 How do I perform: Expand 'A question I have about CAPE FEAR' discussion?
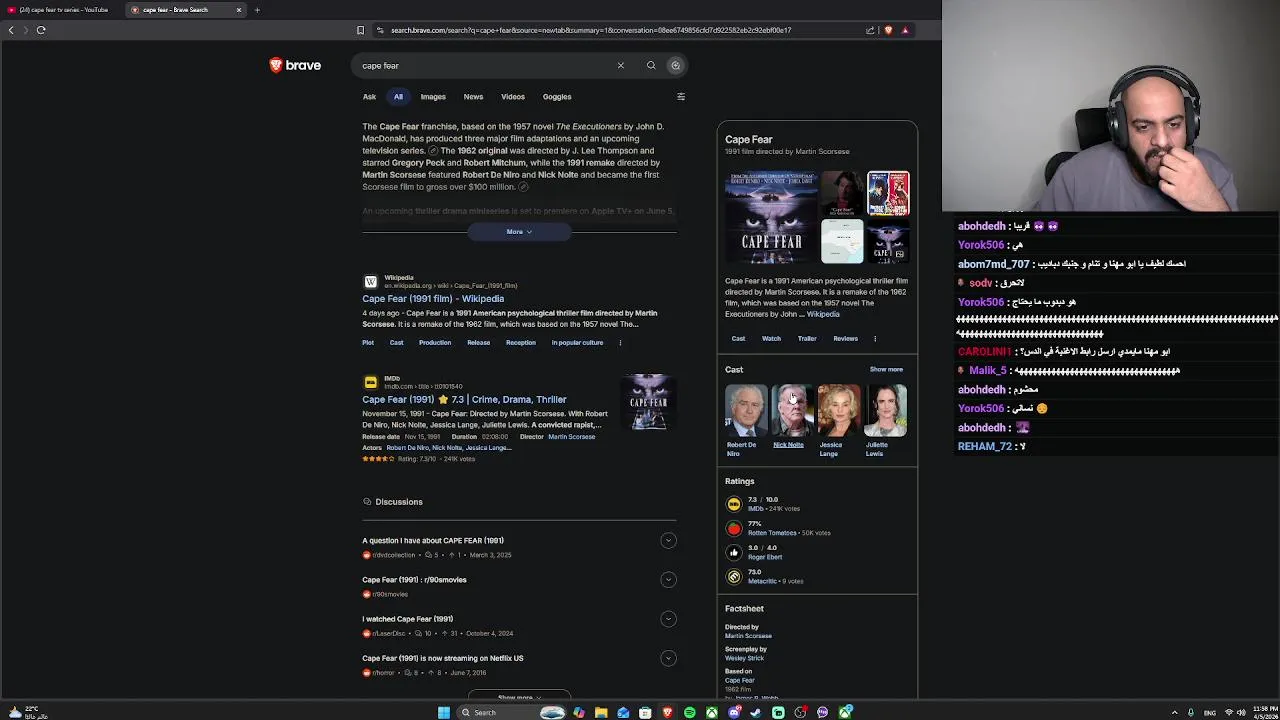(668, 541)
